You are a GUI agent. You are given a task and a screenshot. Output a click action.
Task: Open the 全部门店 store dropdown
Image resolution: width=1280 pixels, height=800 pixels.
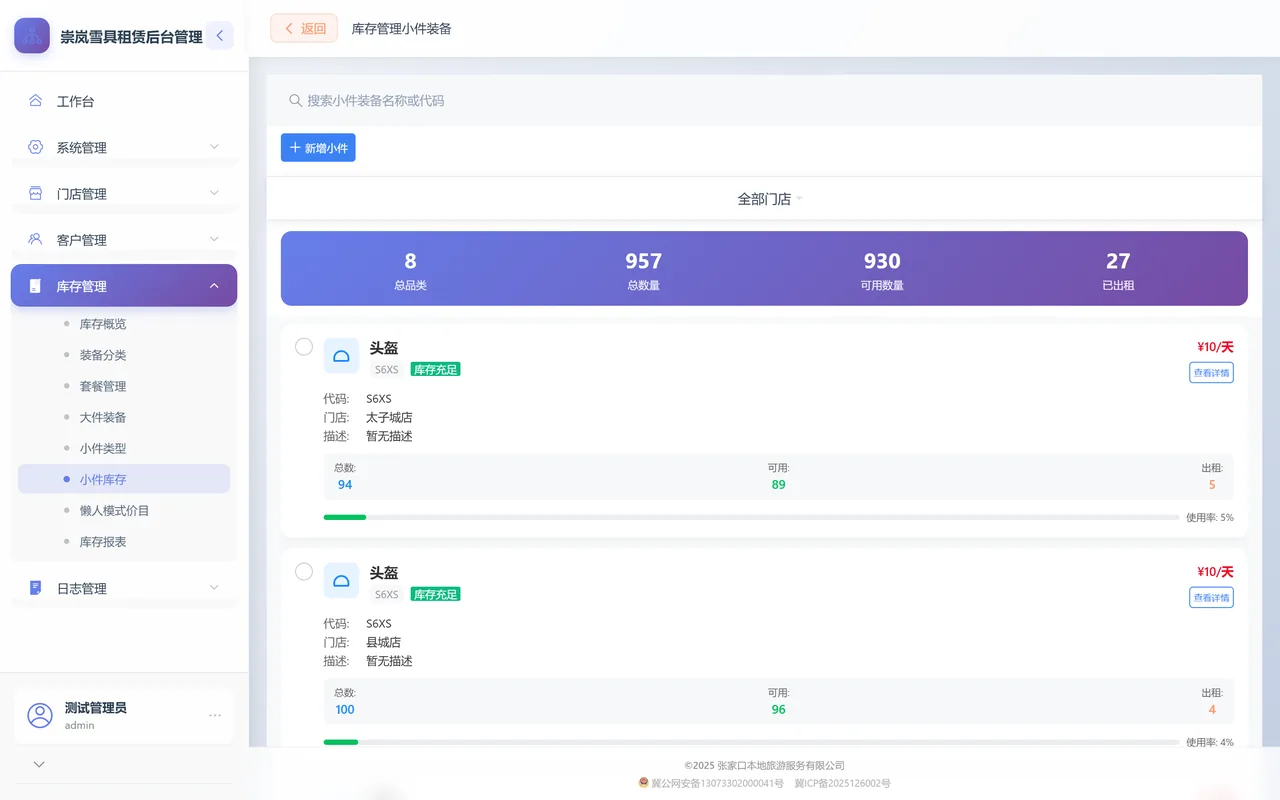[x=770, y=199]
